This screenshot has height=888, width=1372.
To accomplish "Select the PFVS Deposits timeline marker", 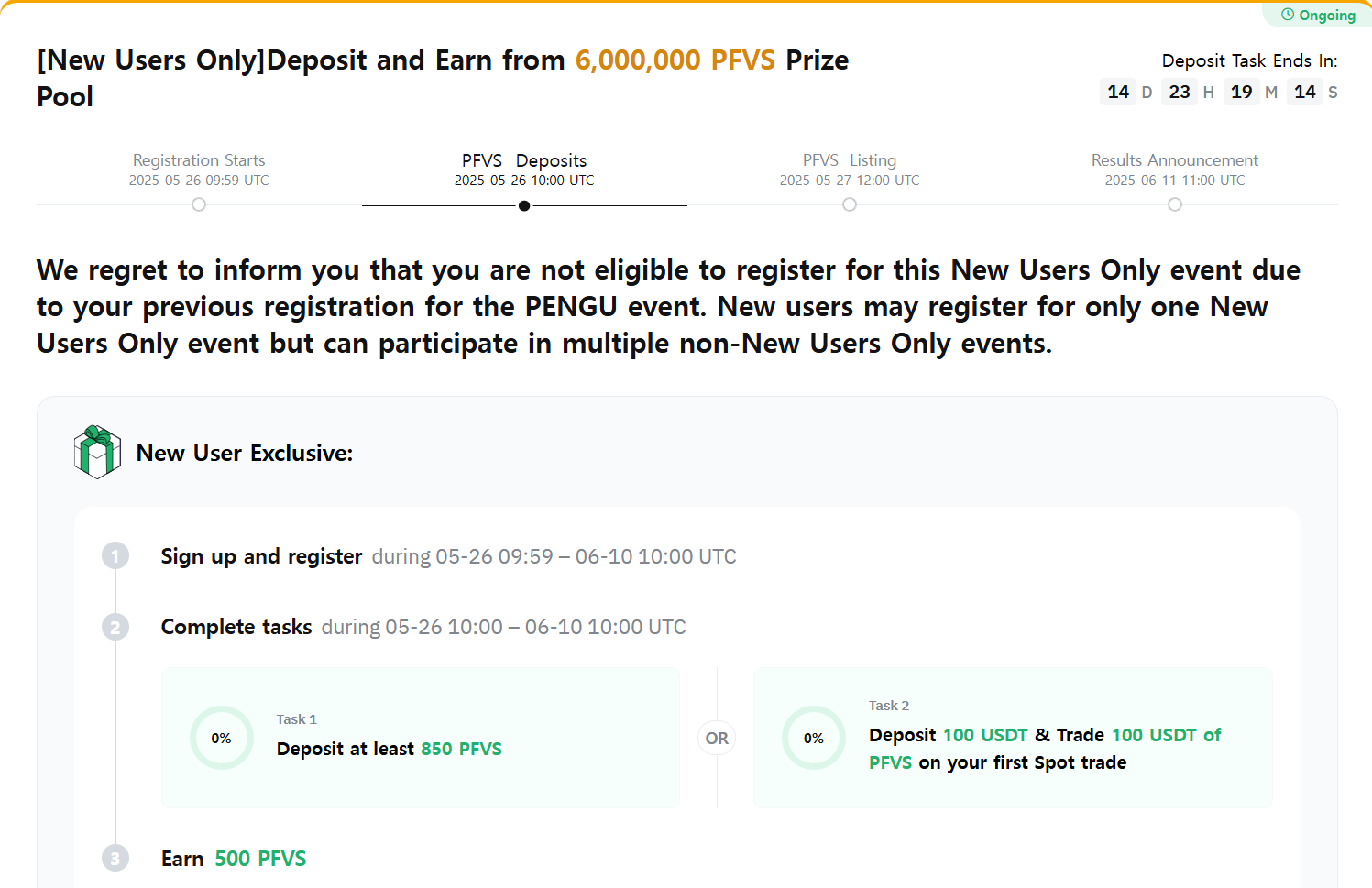I will click(524, 205).
